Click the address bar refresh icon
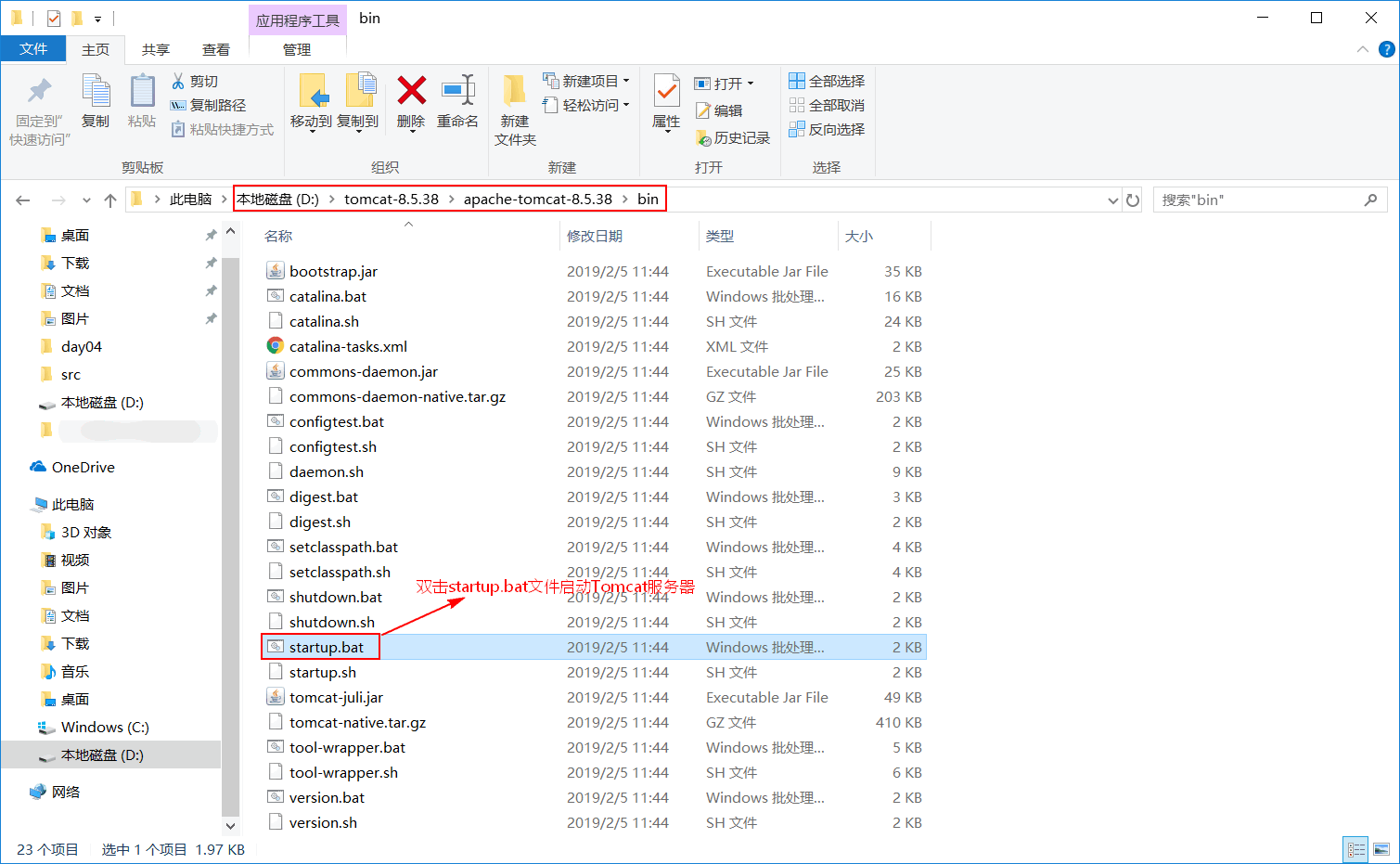Viewport: 1400px width, 864px height. (1133, 200)
